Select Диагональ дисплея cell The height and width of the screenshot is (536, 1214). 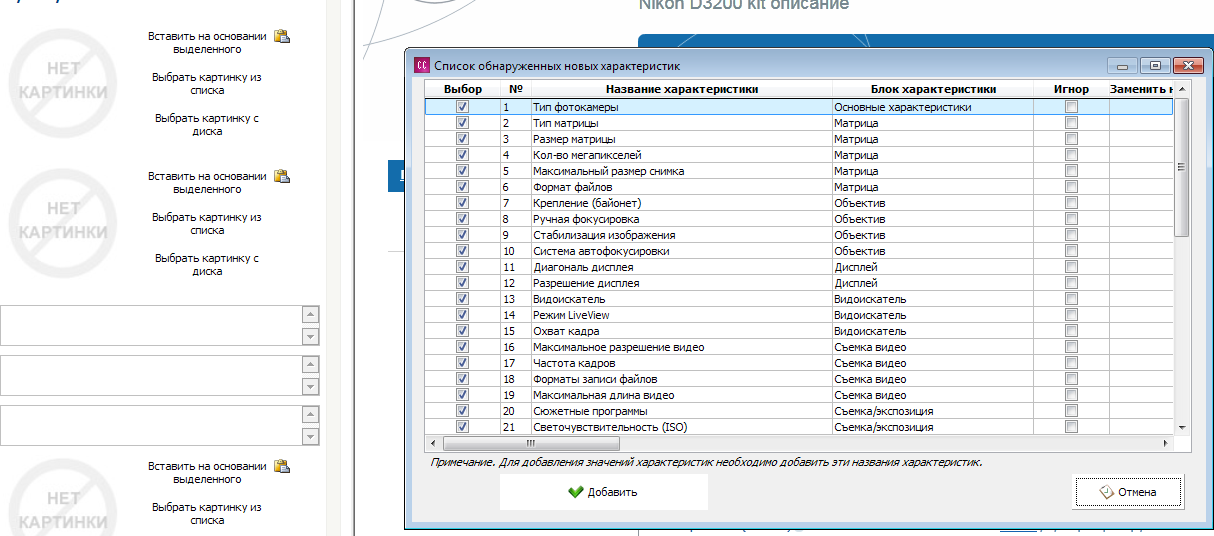[x=681, y=267]
